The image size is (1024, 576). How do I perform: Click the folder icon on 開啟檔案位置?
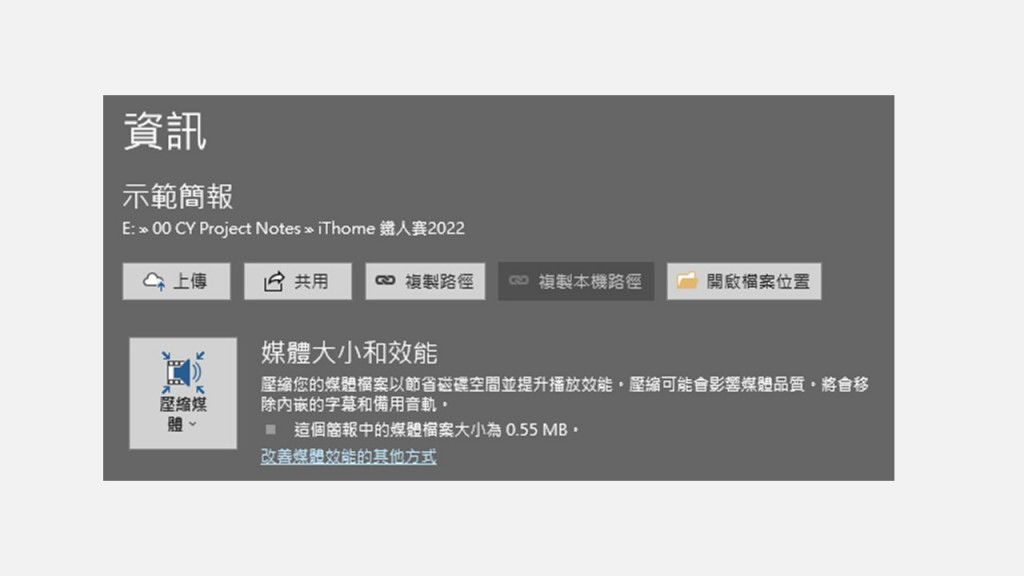coord(687,281)
